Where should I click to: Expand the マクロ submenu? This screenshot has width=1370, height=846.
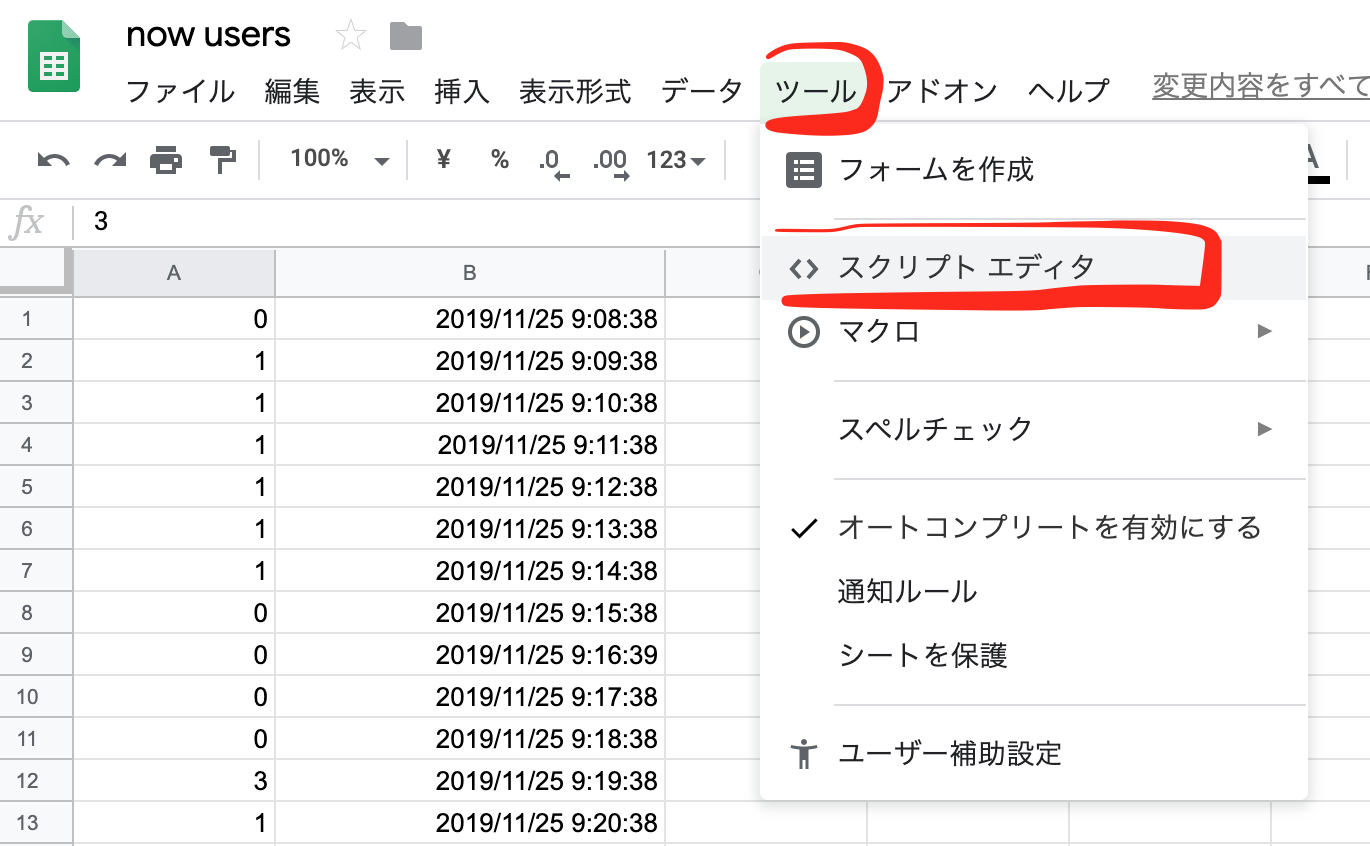click(x=1033, y=331)
